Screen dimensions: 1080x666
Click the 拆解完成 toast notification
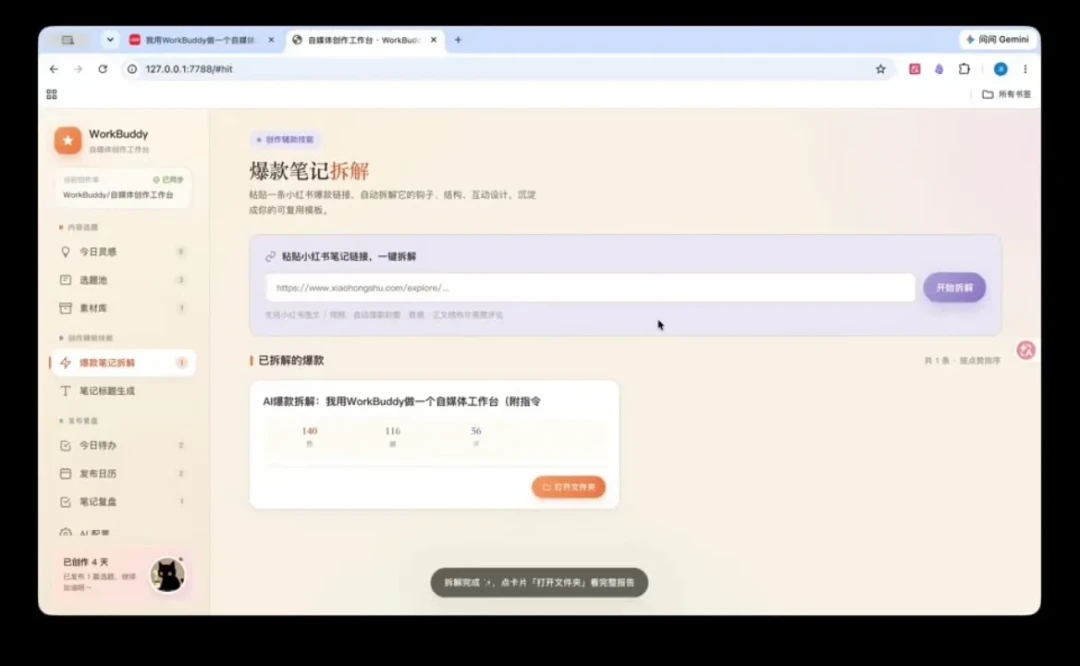click(x=539, y=583)
